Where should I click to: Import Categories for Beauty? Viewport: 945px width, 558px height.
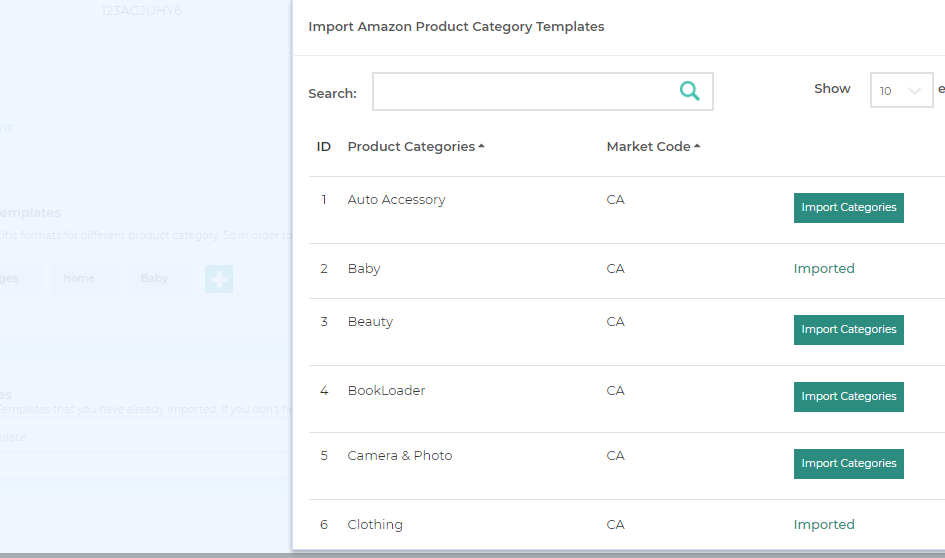tap(849, 330)
